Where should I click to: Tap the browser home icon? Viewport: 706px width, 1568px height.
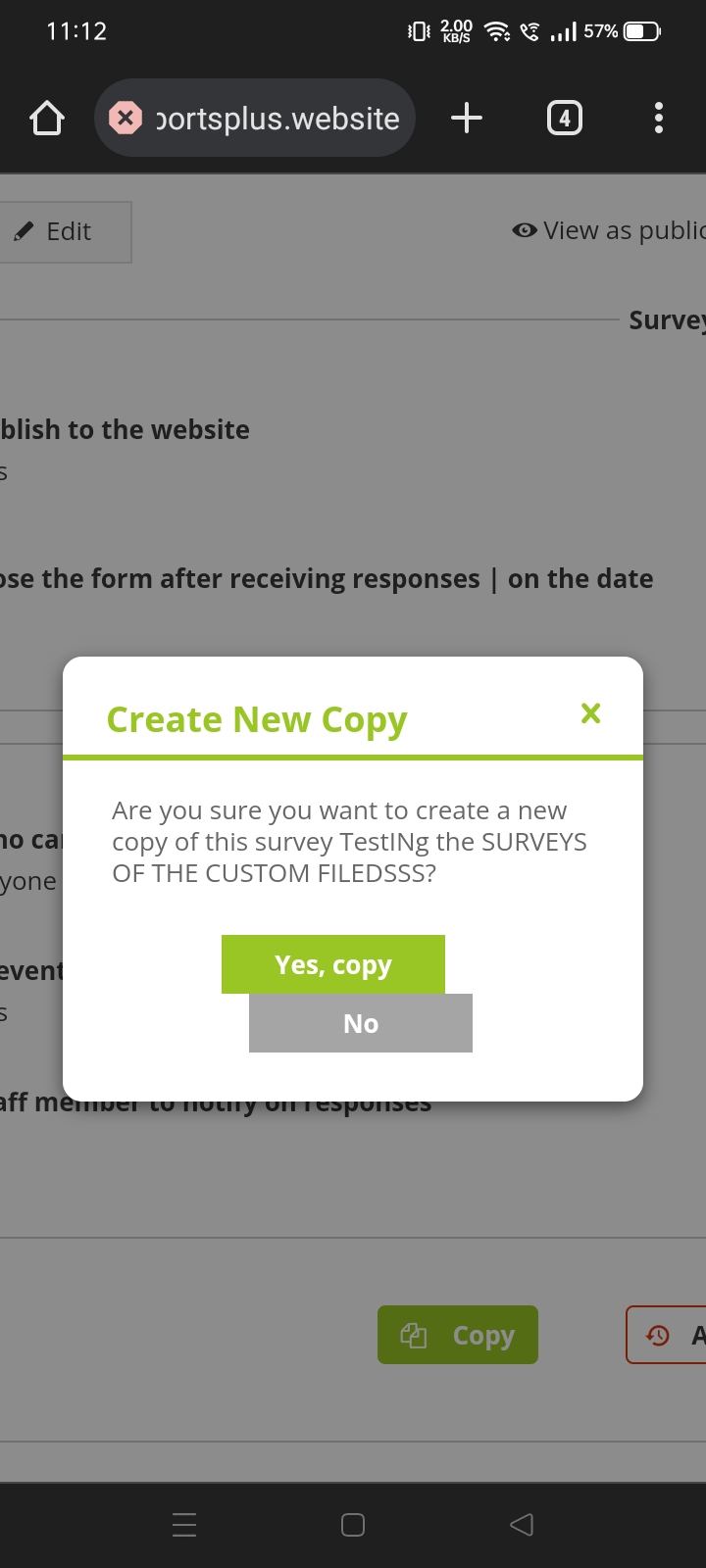coord(47,119)
